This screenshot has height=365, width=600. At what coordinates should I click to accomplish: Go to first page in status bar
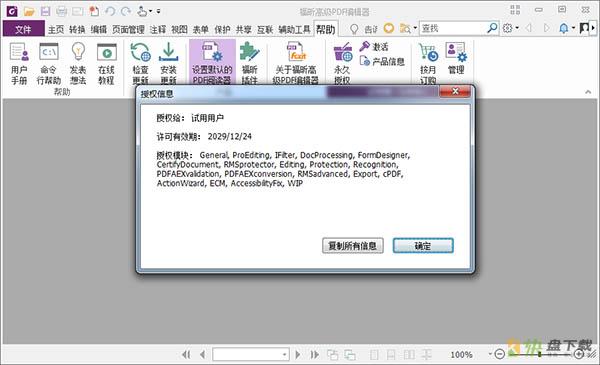pyautogui.click(x=186, y=355)
